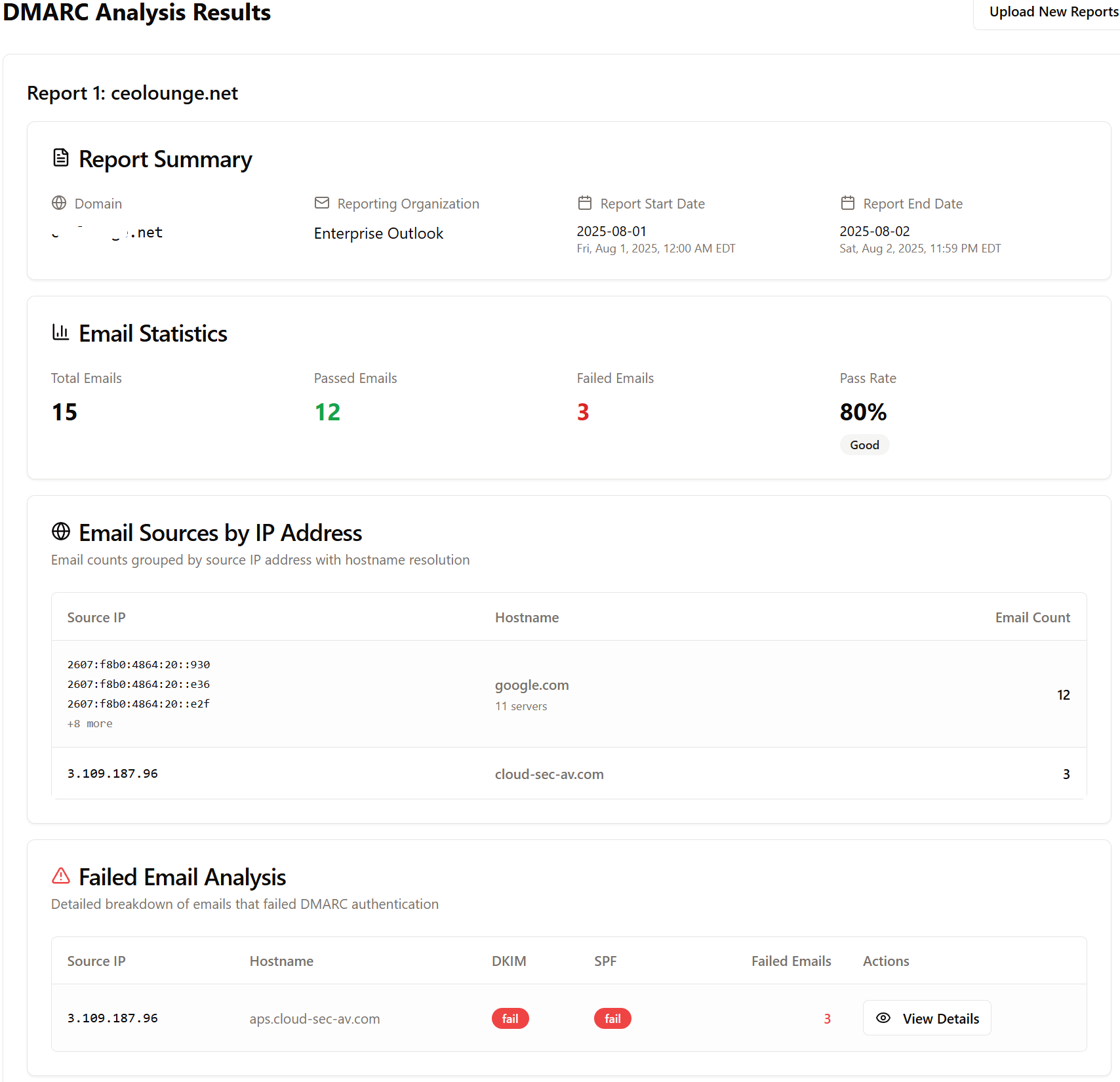Viewport: 1120px width, 1082px height.
Task: Click the DMARC Analysis Results title
Action: tap(136, 12)
